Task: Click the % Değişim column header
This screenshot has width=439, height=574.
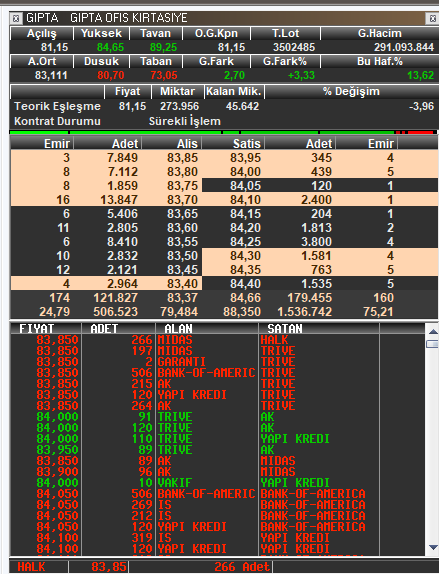Action: click(351, 92)
